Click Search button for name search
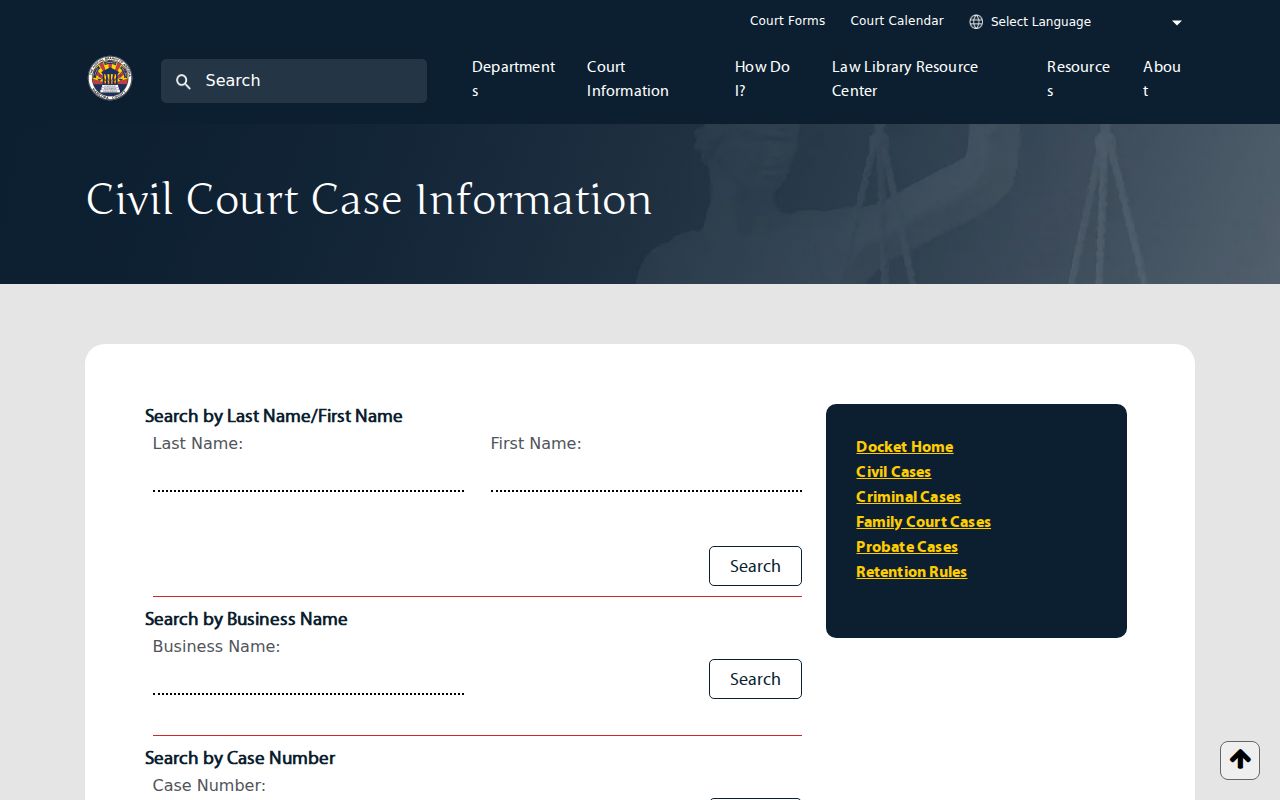The height and width of the screenshot is (800, 1280). point(755,566)
